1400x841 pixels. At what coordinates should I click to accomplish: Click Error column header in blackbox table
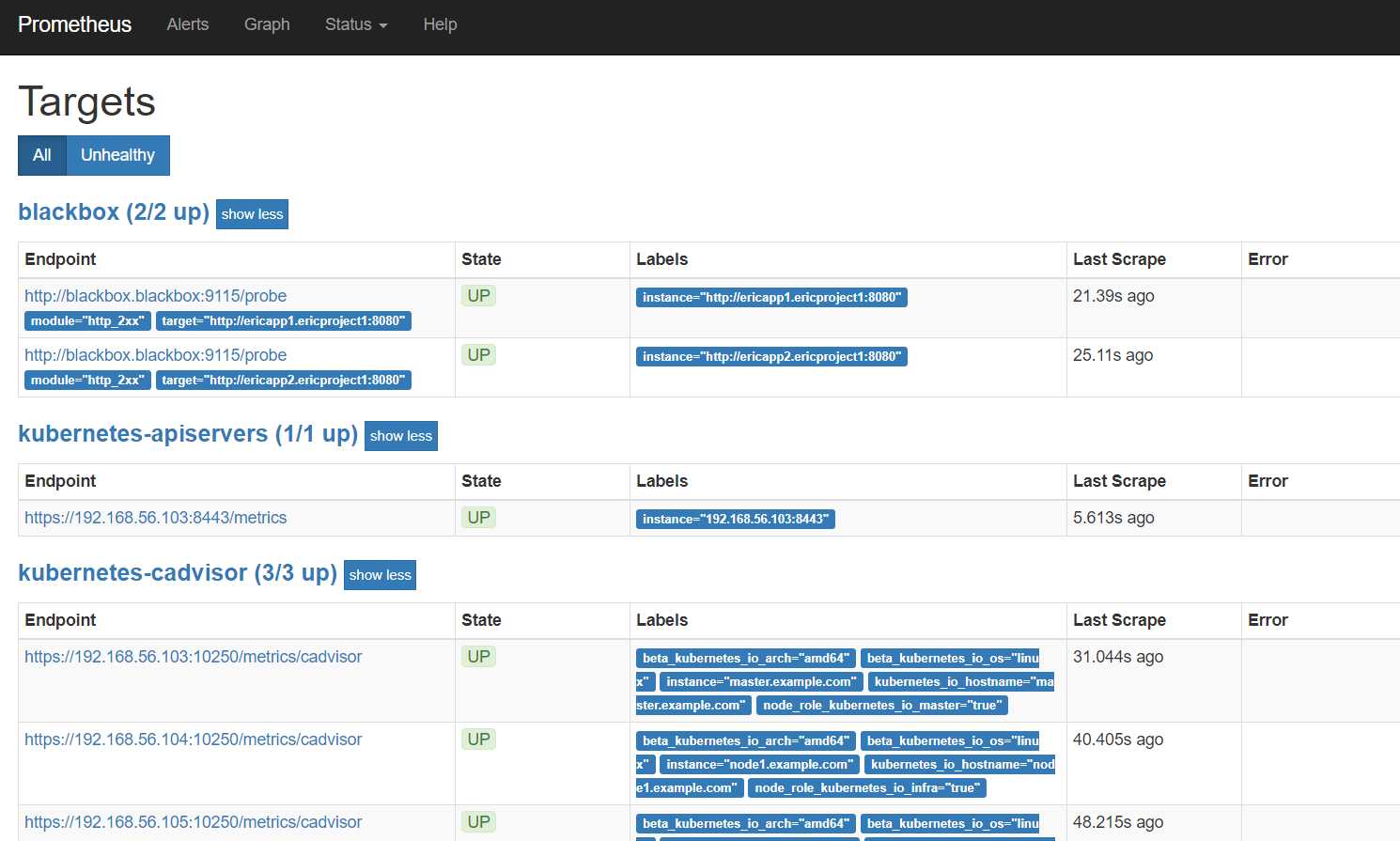point(1268,259)
